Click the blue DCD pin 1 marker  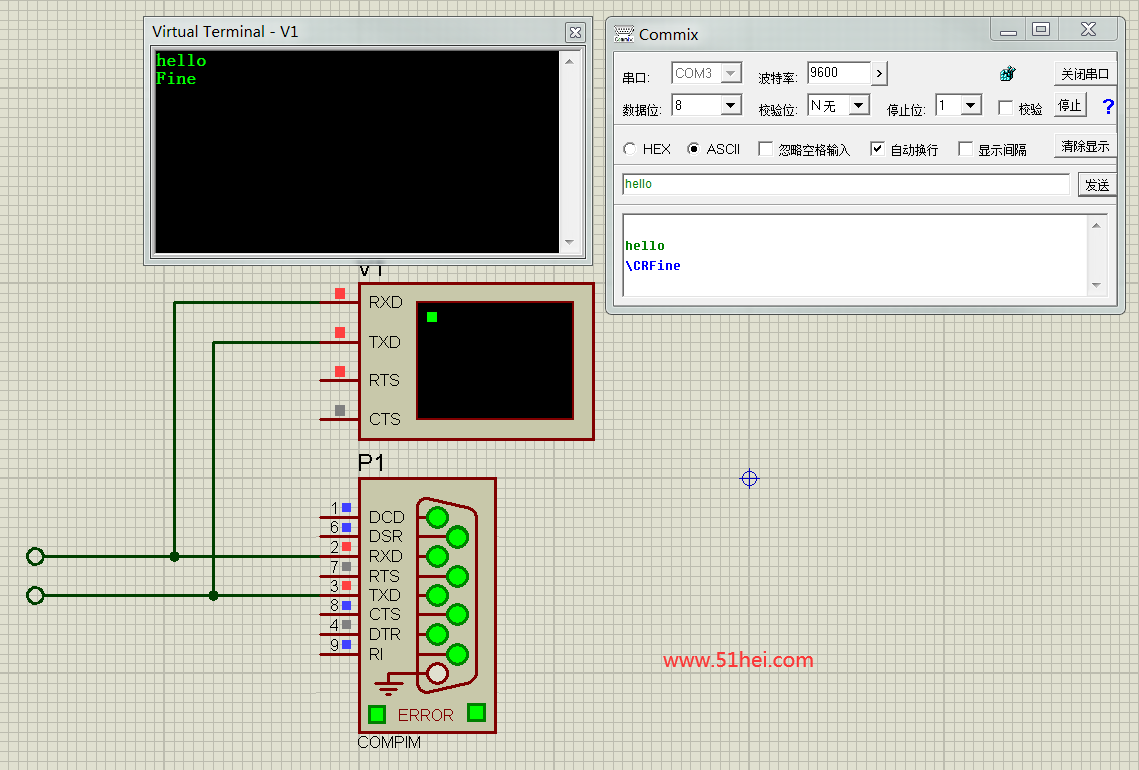[346, 508]
